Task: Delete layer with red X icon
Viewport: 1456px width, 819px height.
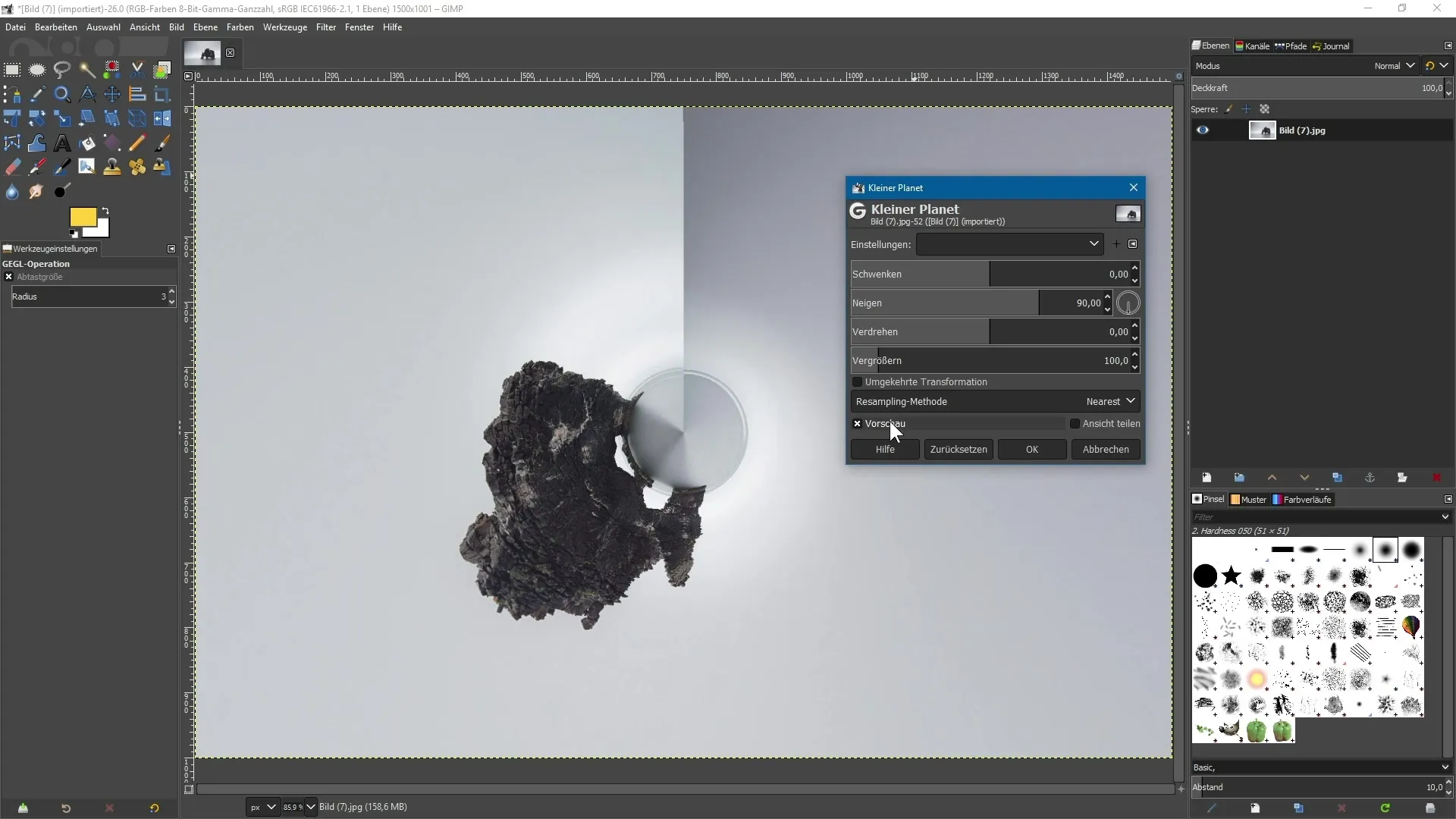Action: (x=1436, y=478)
